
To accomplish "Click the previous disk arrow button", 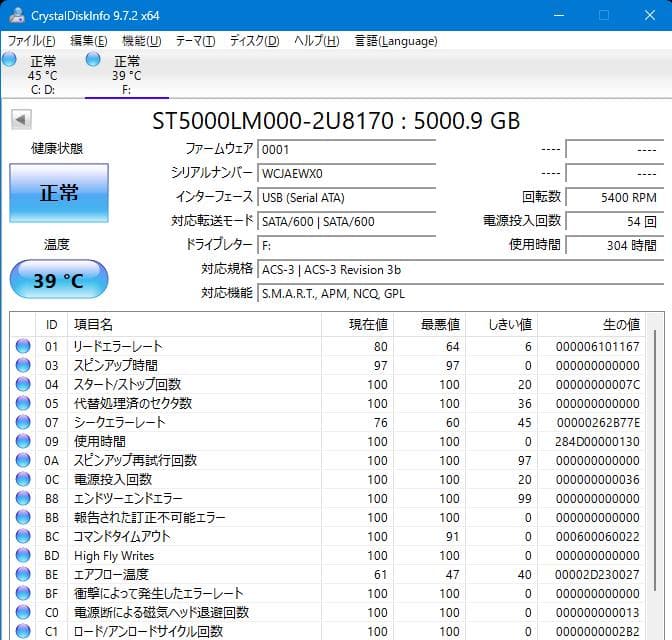I will pyautogui.click(x=21, y=120).
